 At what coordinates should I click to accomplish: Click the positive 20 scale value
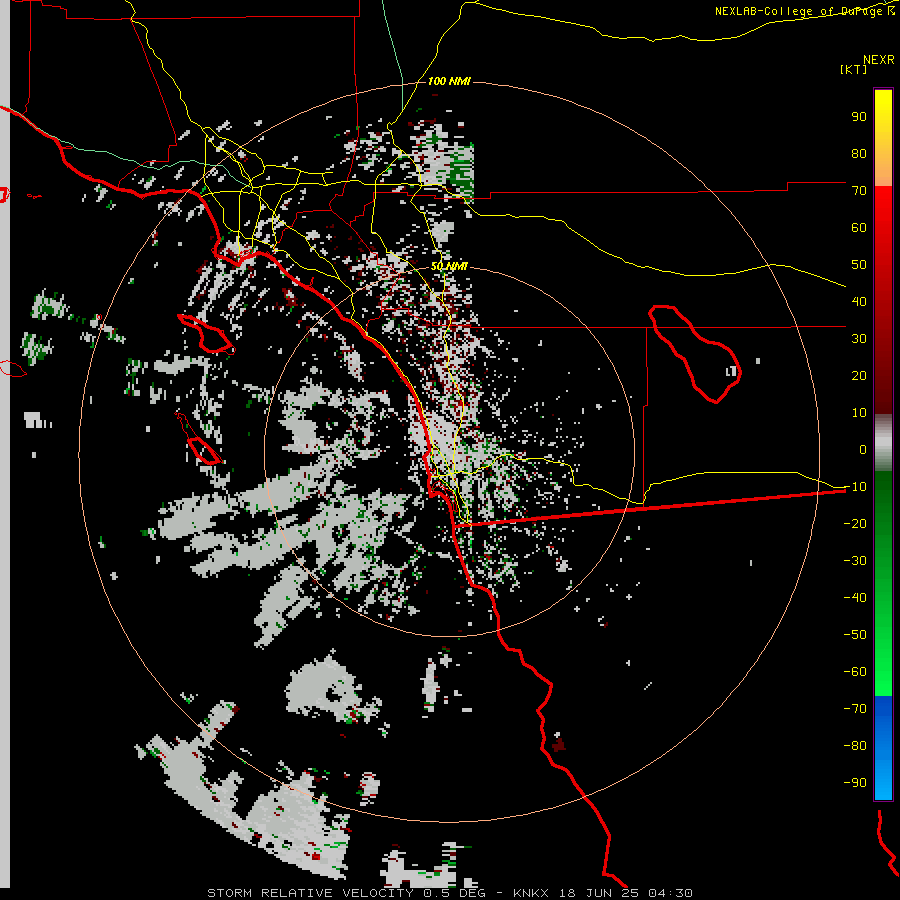click(x=859, y=375)
